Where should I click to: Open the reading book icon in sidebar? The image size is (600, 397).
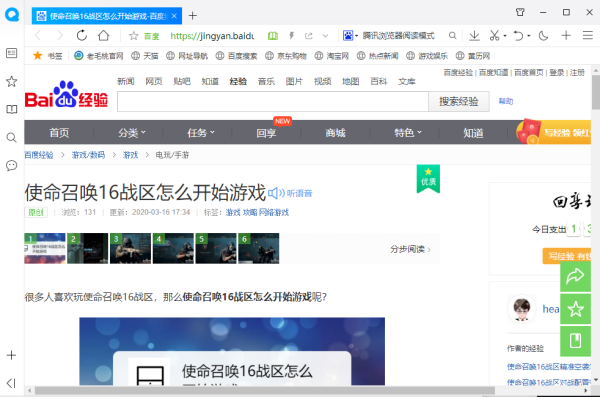11,109
